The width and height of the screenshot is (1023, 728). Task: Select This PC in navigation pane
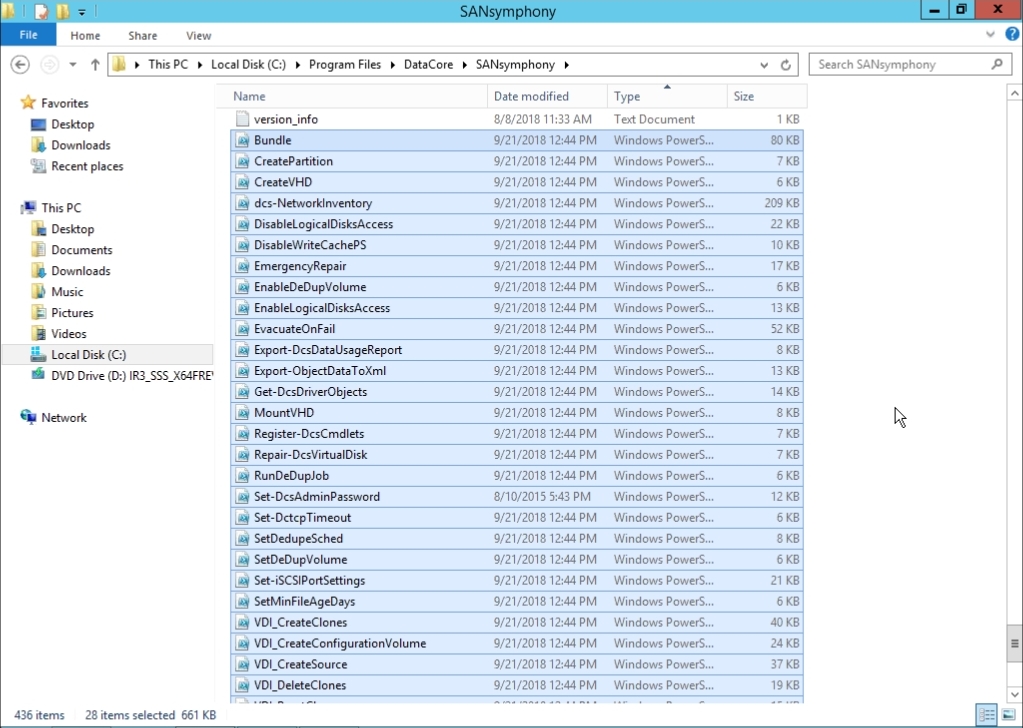(x=61, y=207)
